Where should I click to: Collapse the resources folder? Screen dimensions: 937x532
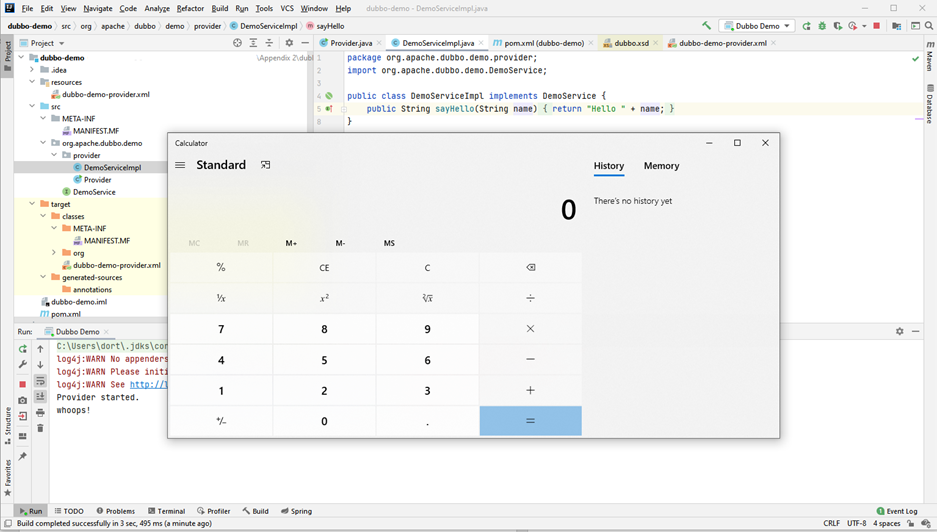pyautogui.click(x=32, y=82)
